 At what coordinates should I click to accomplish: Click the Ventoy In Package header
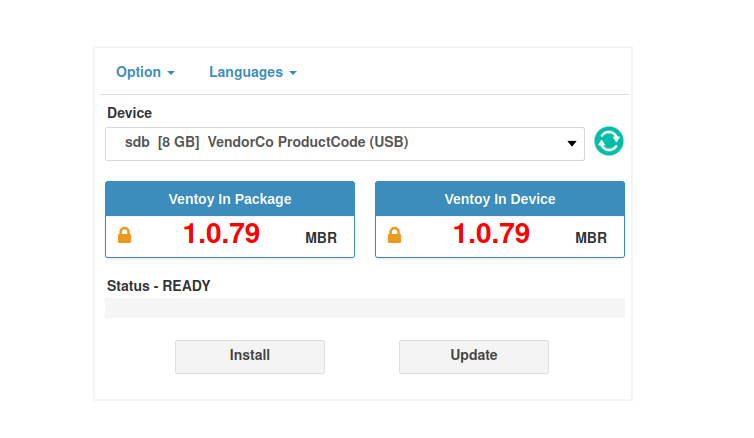point(230,199)
